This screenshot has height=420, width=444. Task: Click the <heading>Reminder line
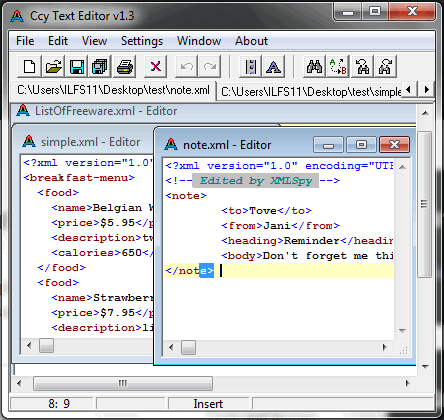(x=307, y=241)
